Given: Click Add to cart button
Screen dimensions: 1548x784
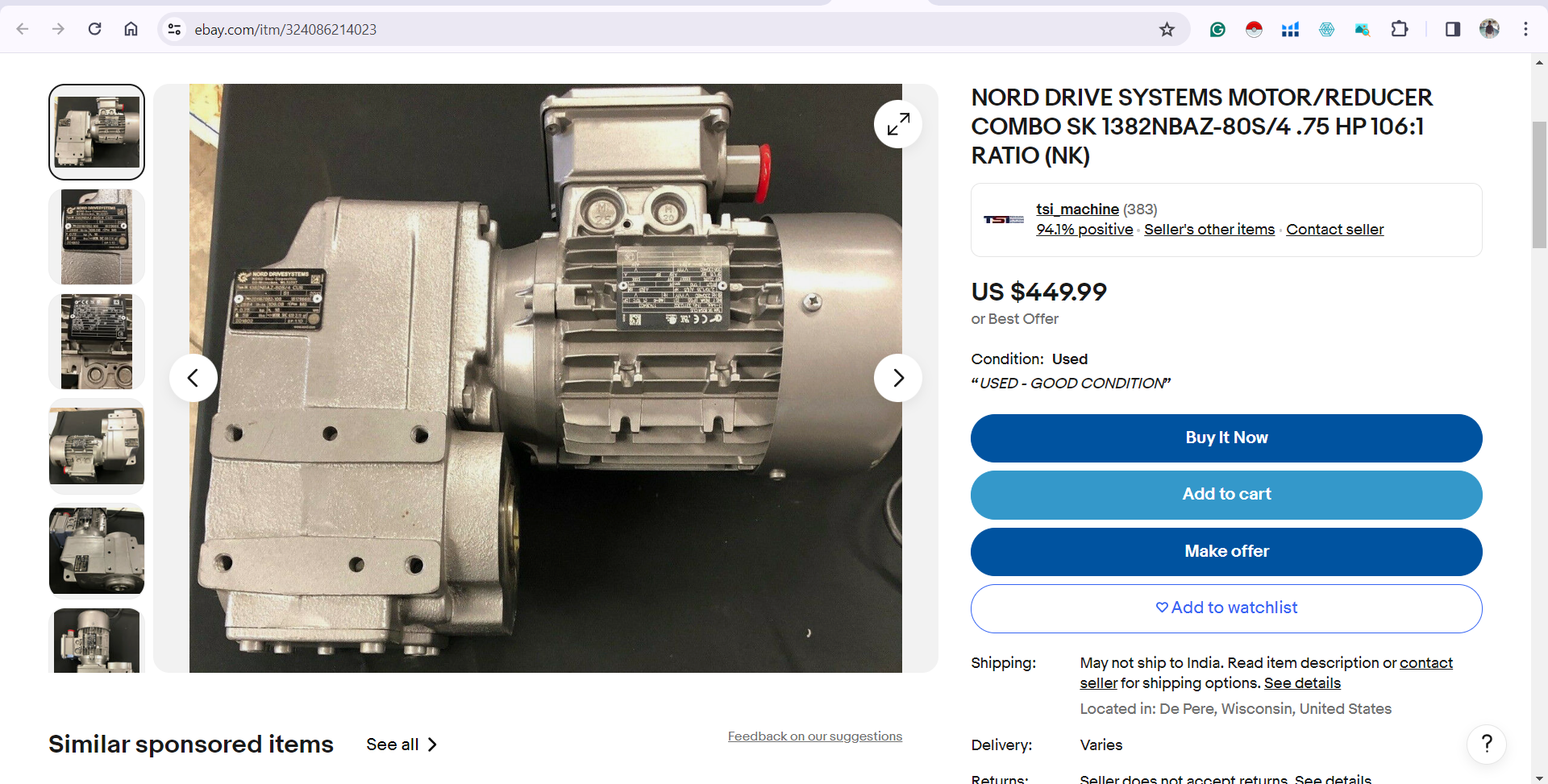Looking at the screenshot, I should point(1226,495).
